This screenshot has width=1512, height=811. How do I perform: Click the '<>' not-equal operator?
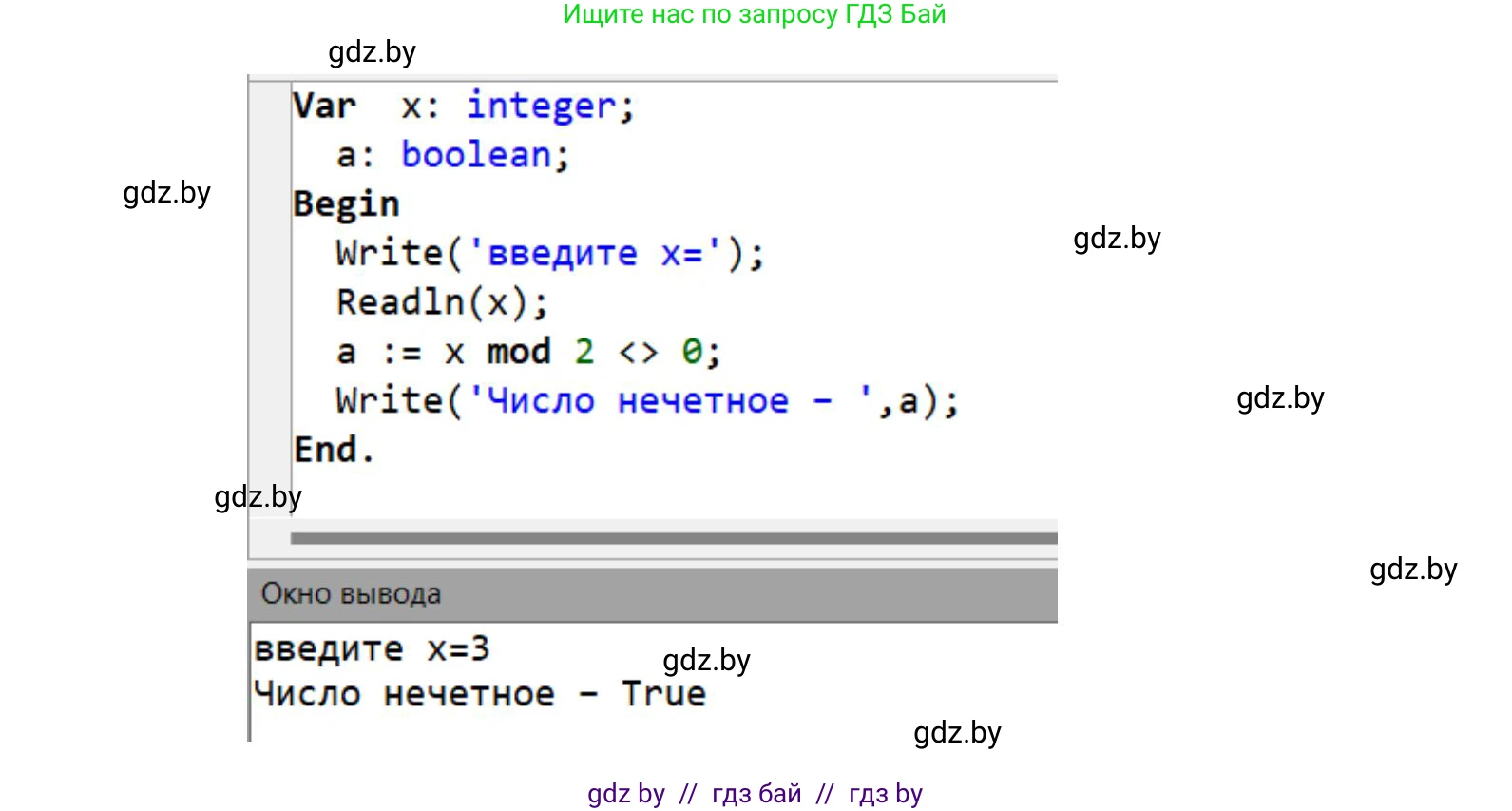click(638, 353)
